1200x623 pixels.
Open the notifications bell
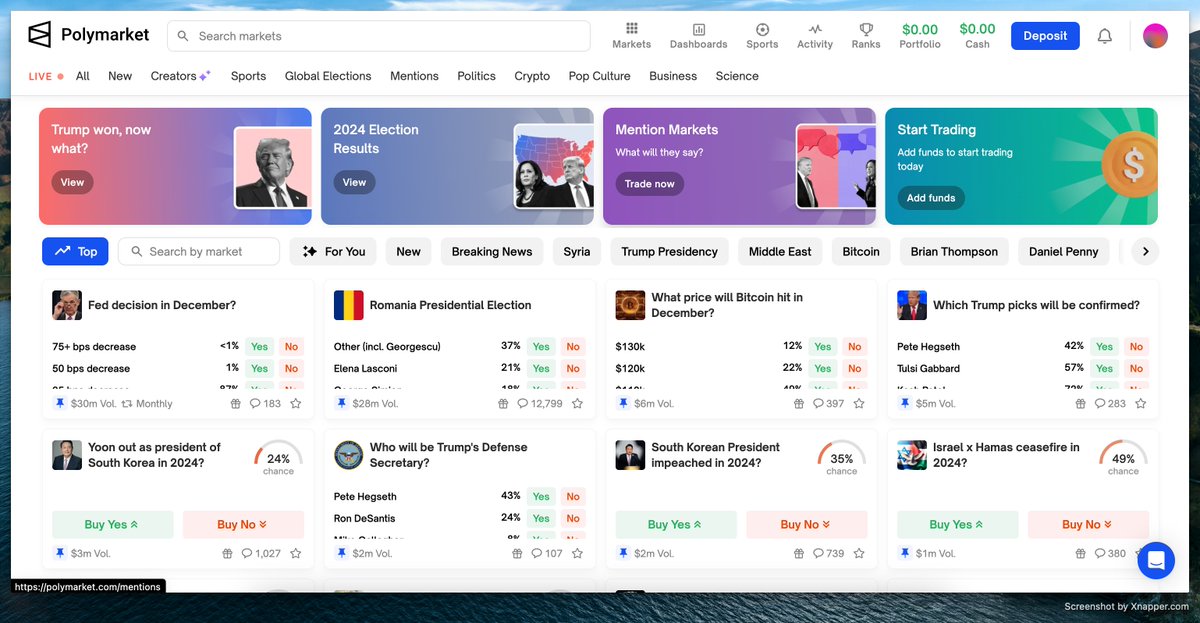click(1105, 36)
